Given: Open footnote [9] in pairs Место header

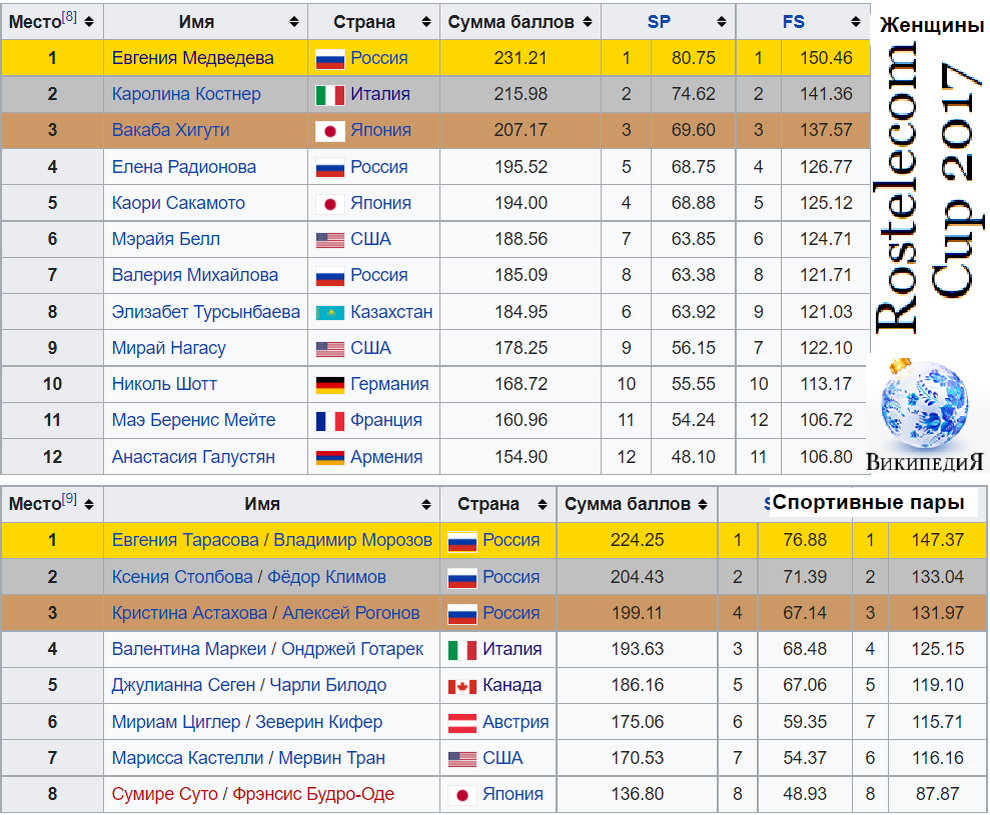Looking at the screenshot, I should 69,499.
